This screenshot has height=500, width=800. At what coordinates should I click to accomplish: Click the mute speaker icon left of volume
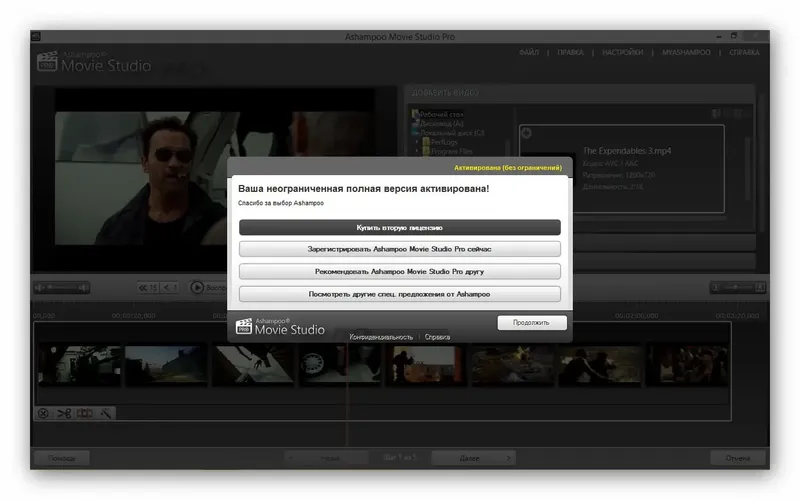39,288
